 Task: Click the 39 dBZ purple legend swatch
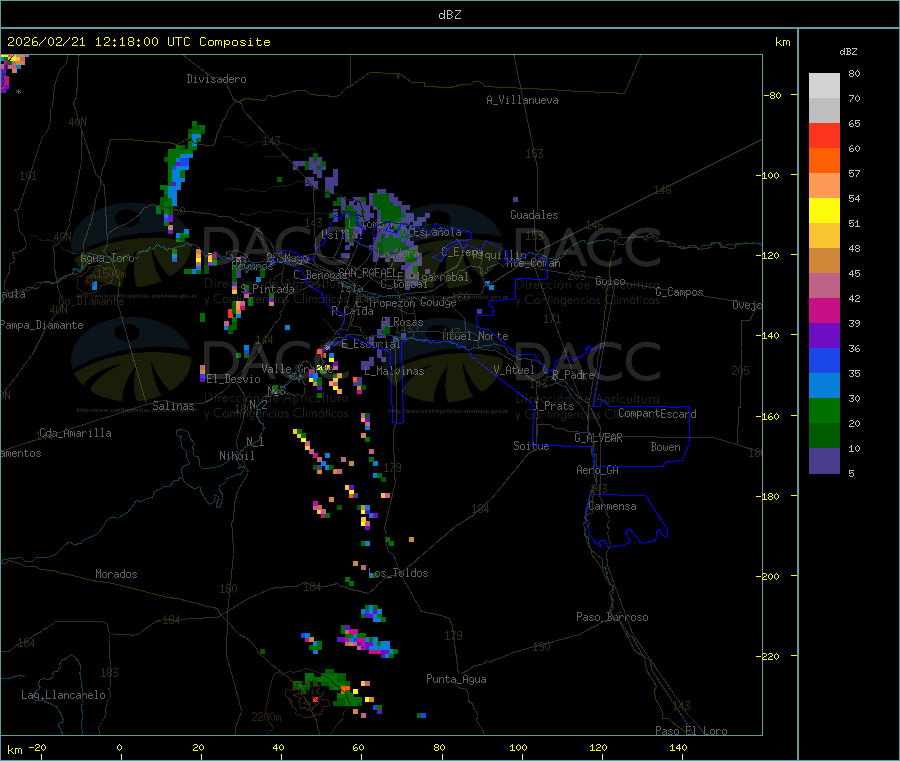(824, 336)
